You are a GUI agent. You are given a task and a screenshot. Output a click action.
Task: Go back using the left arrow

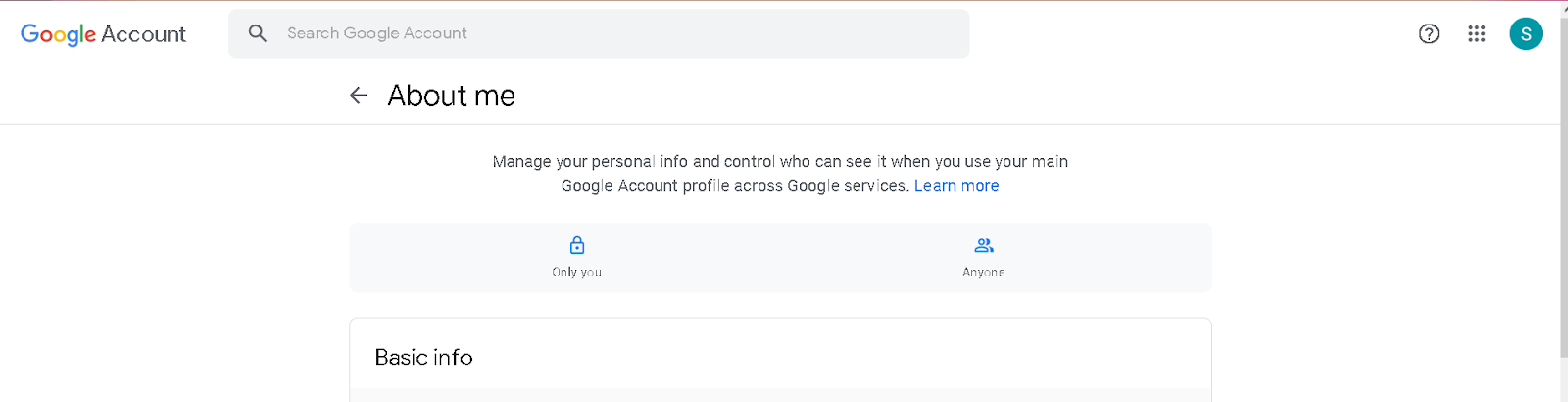click(359, 95)
